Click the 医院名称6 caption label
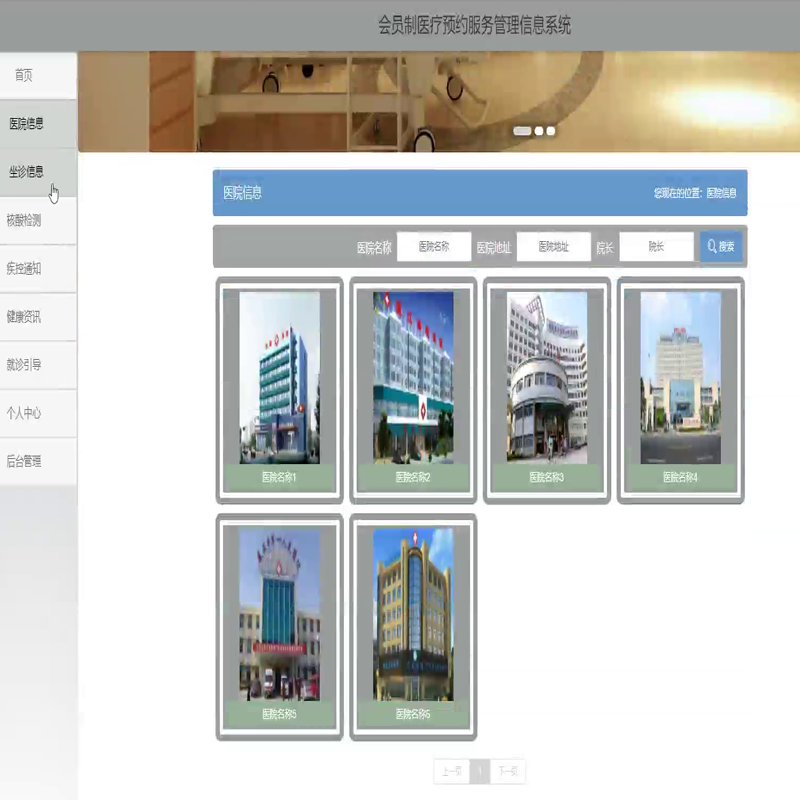Screen dimensions: 800x800 (x=413, y=714)
